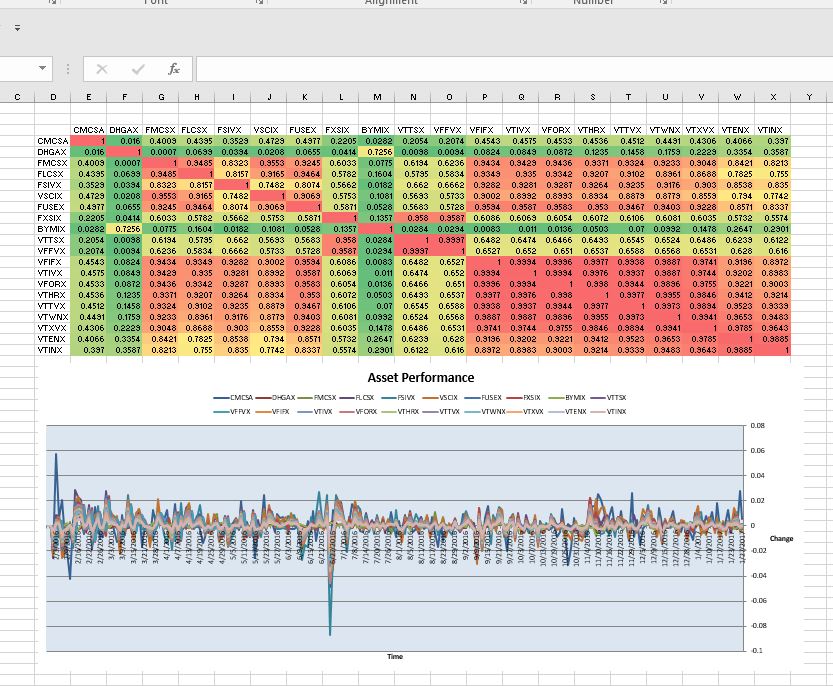The height and width of the screenshot is (686, 833).
Task: Select column M header
Action: [377, 97]
